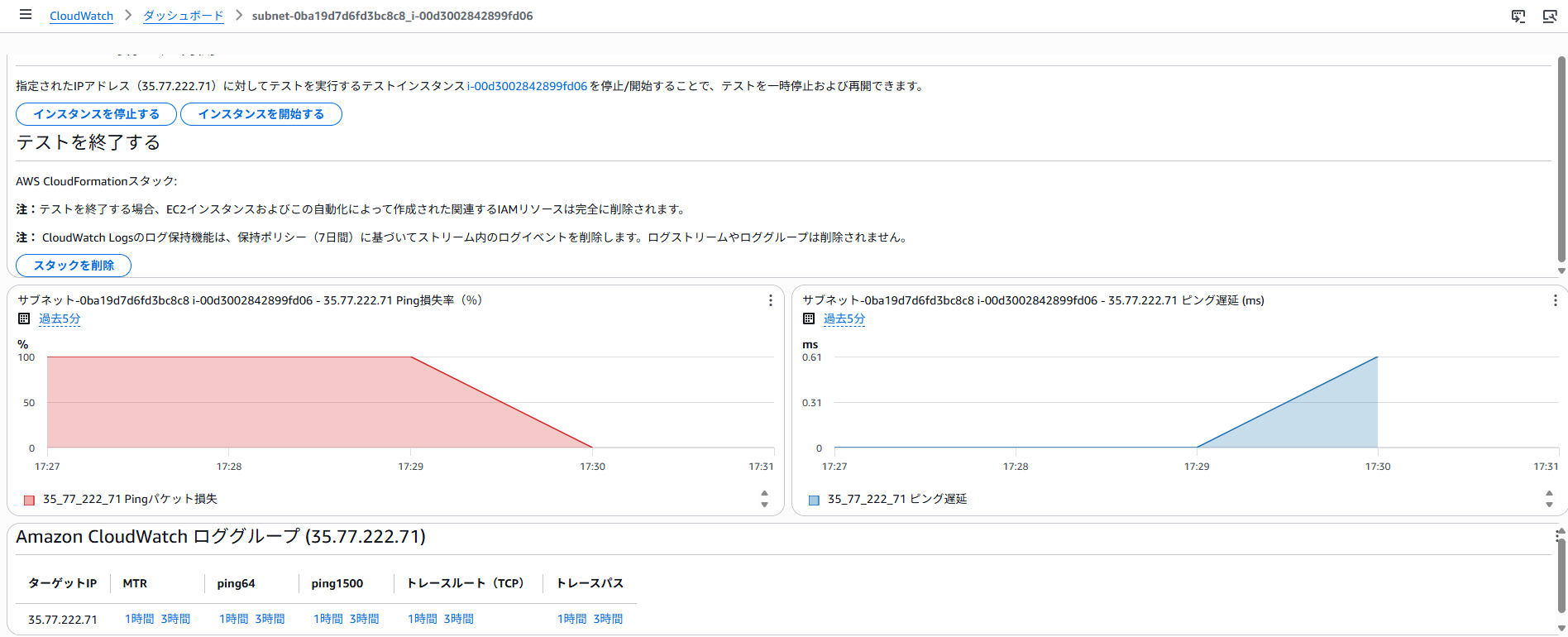
Task: Click calendar icon in Ping loss widget
Action: (x=24, y=318)
